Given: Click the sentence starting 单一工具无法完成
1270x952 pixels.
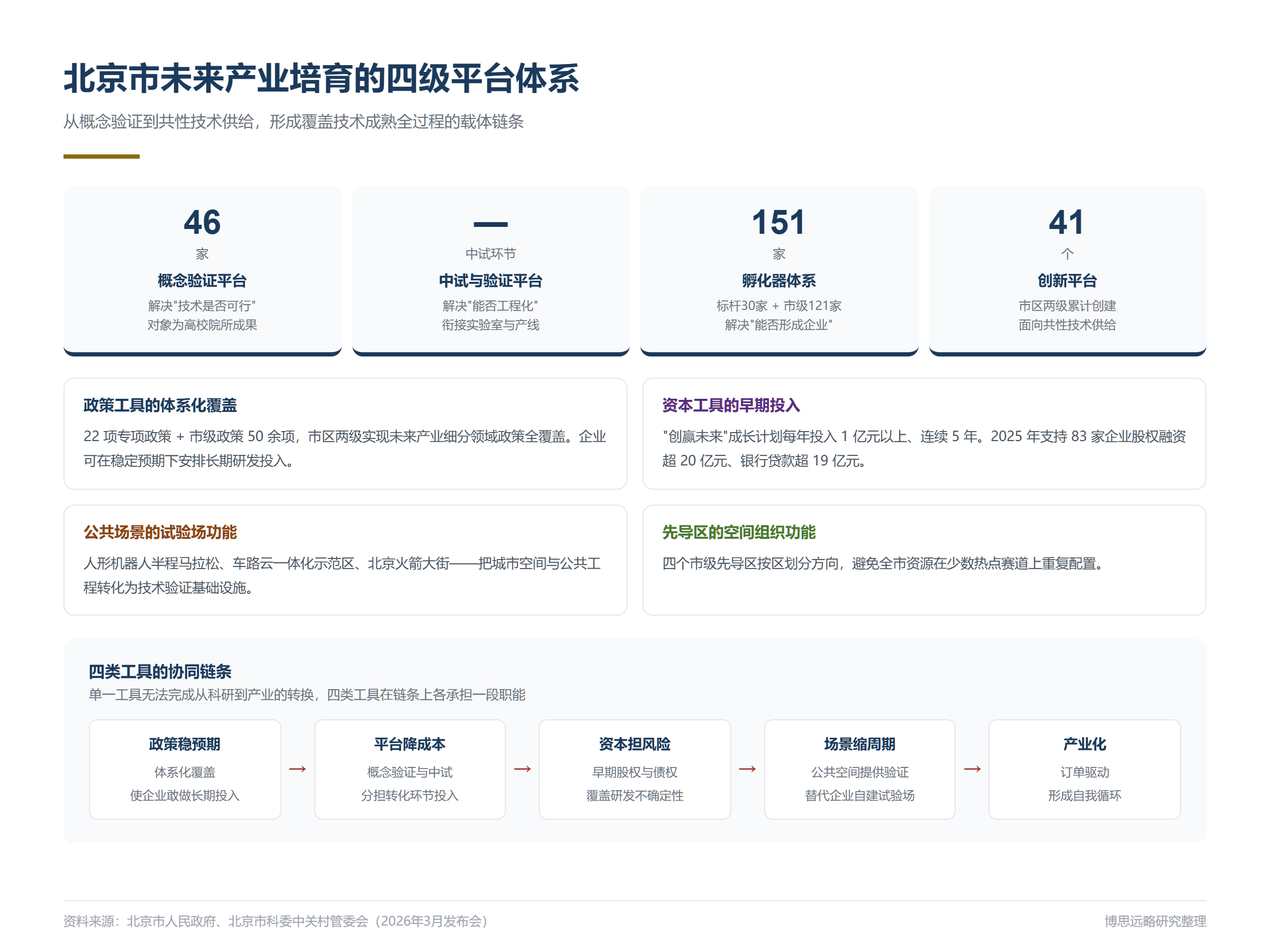Looking at the screenshot, I should (x=307, y=695).
